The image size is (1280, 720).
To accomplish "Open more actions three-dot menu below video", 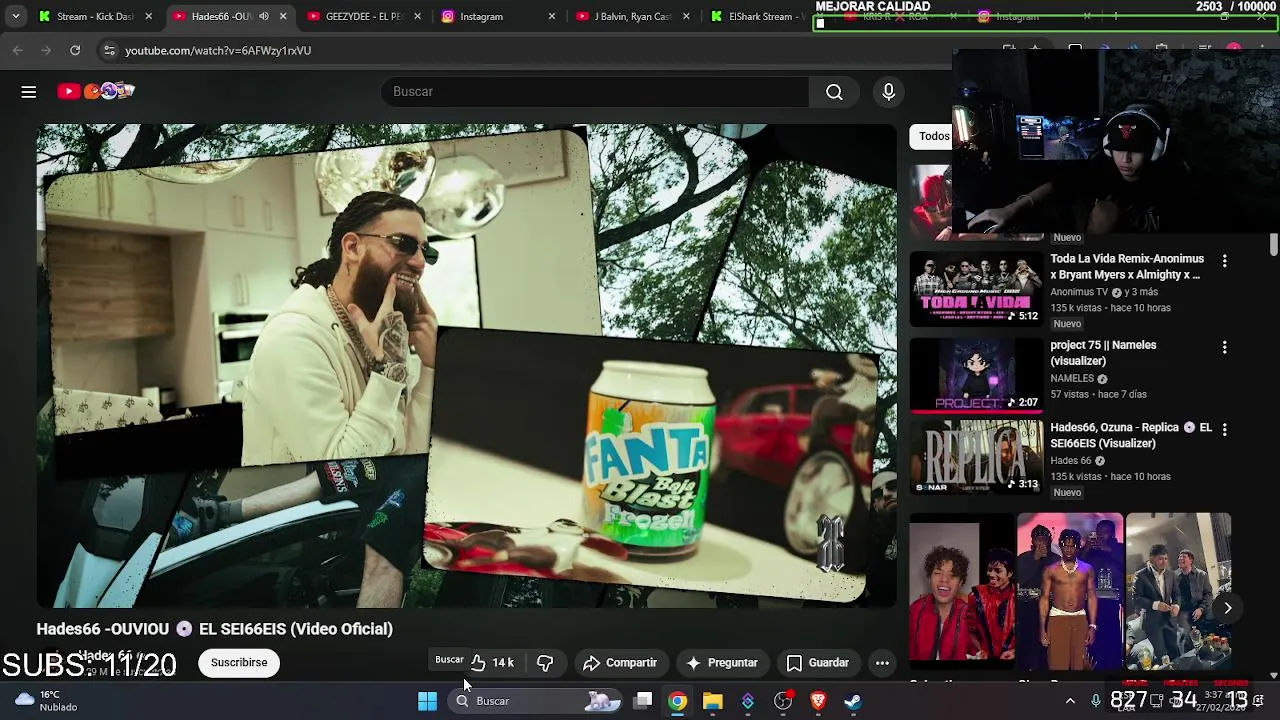I will 882,663.
